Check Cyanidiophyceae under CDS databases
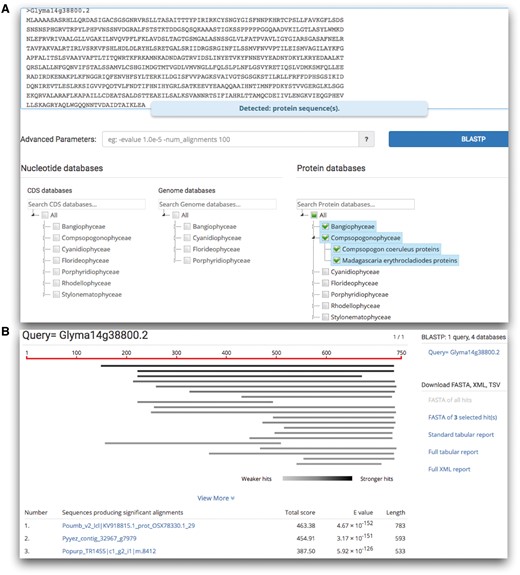The width and height of the screenshot is (520, 575). [x=56, y=249]
